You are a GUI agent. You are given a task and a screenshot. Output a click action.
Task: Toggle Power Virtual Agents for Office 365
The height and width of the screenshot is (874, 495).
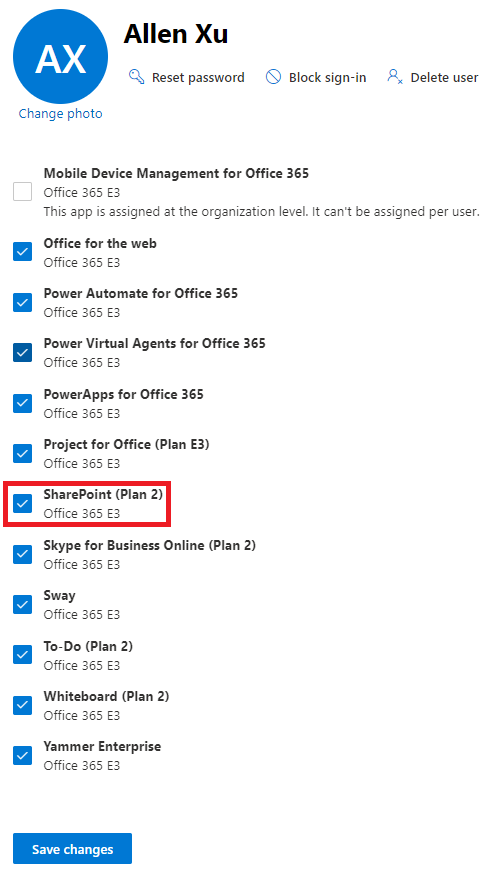22,352
